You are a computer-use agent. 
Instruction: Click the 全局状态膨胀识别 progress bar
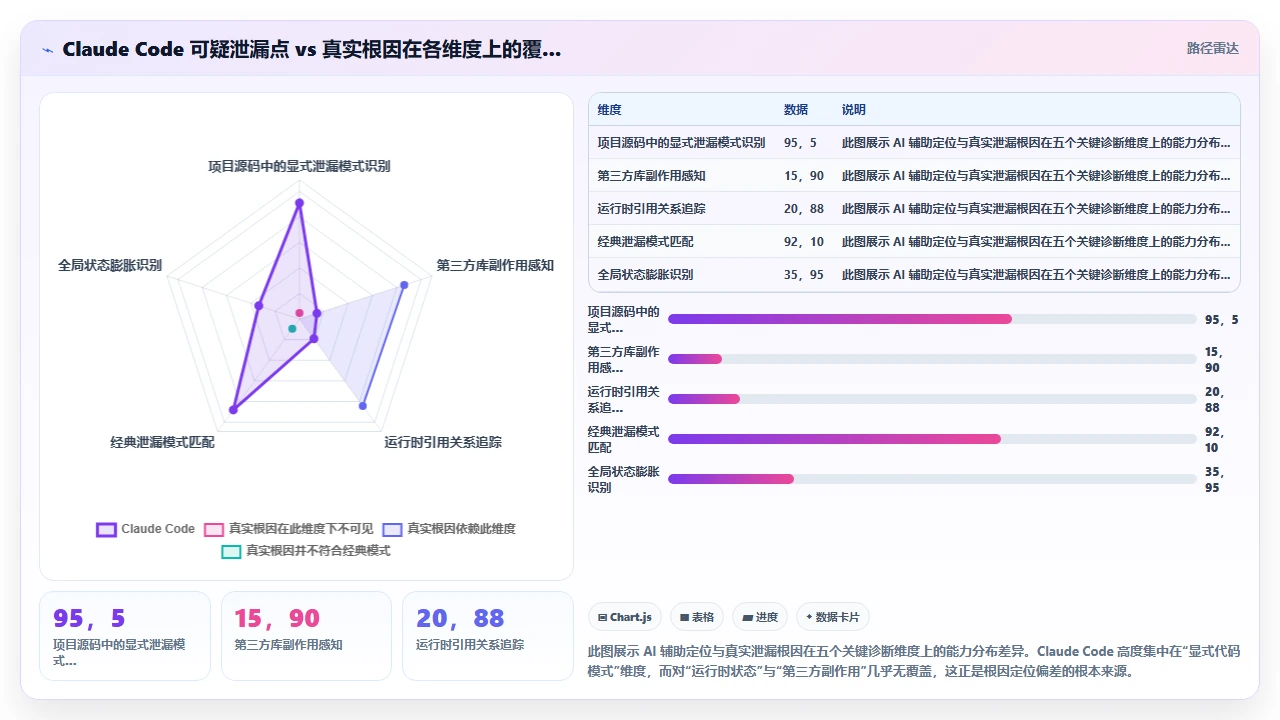932,479
